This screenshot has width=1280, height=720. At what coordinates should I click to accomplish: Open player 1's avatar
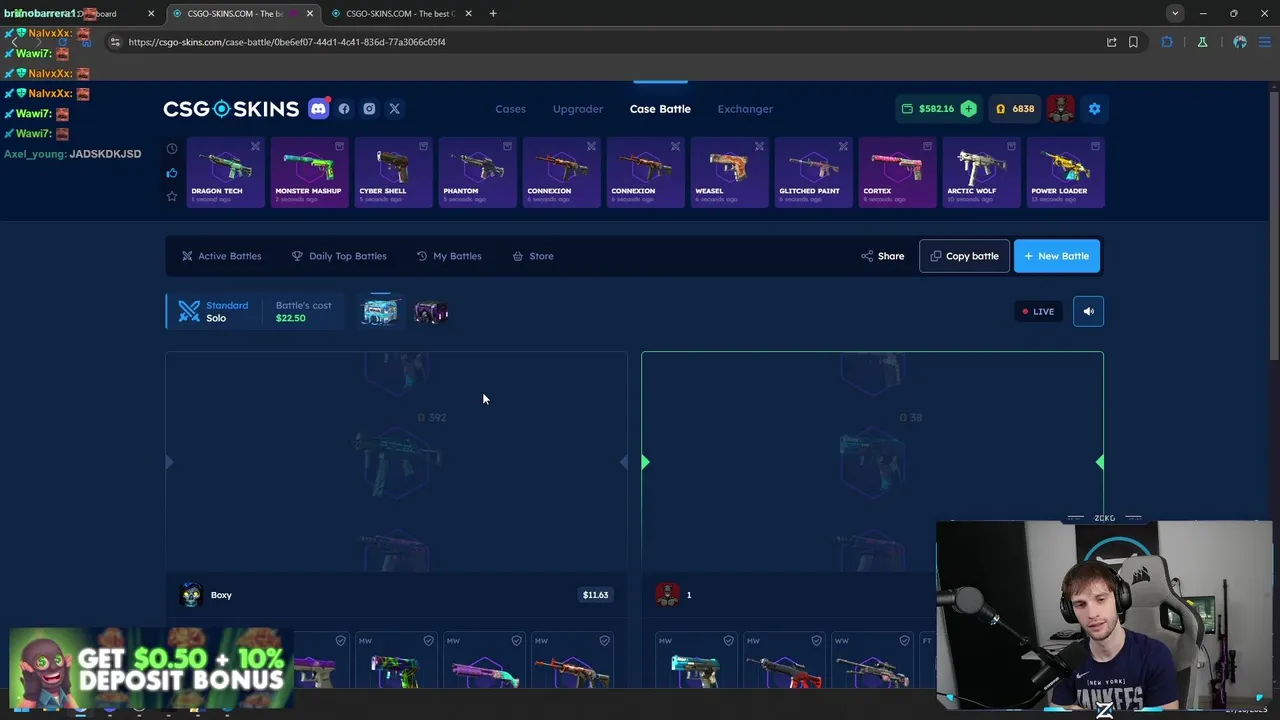pyautogui.click(x=667, y=595)
